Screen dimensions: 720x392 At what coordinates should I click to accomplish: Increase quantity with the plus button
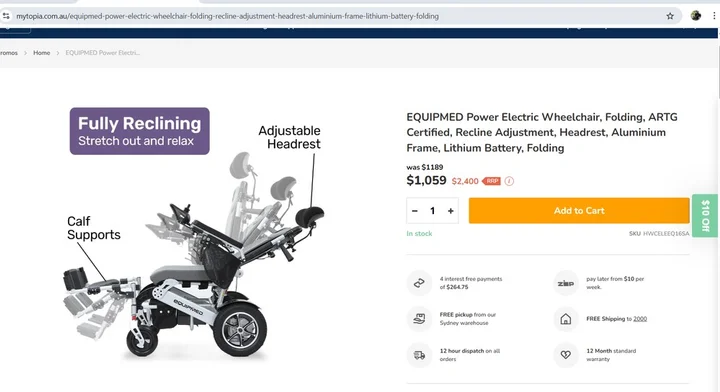point(450,211)
